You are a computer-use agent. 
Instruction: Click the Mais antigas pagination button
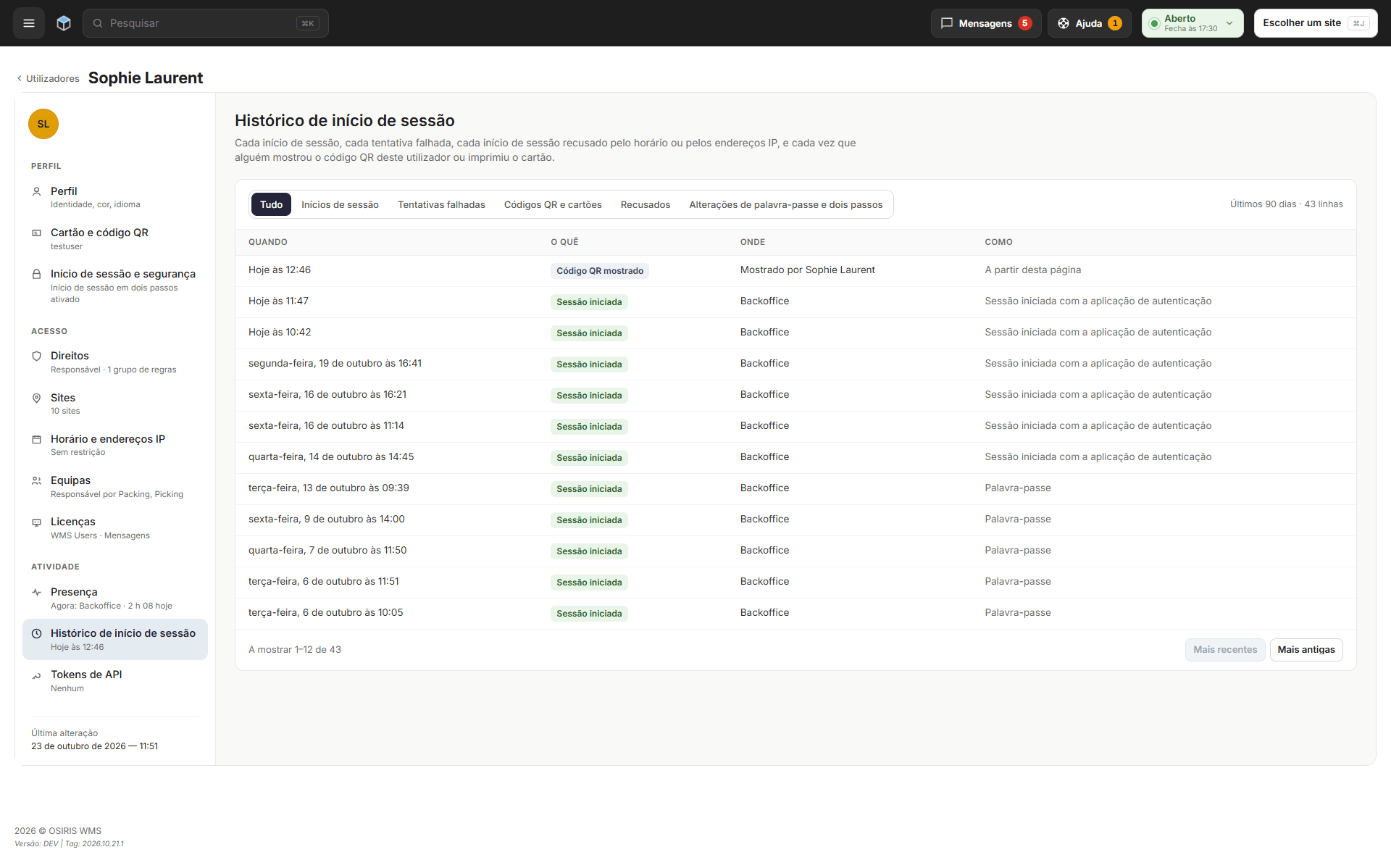point(1306,650)
